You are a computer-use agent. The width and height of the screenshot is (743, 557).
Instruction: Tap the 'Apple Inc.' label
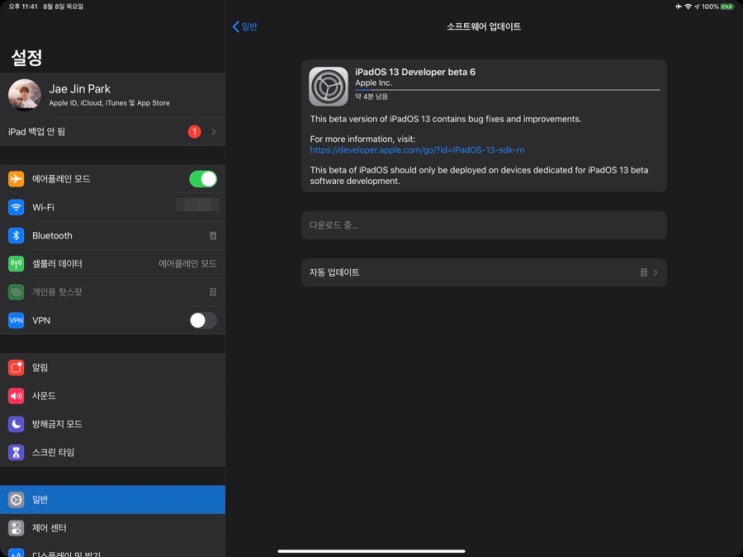tap(373, 83)
